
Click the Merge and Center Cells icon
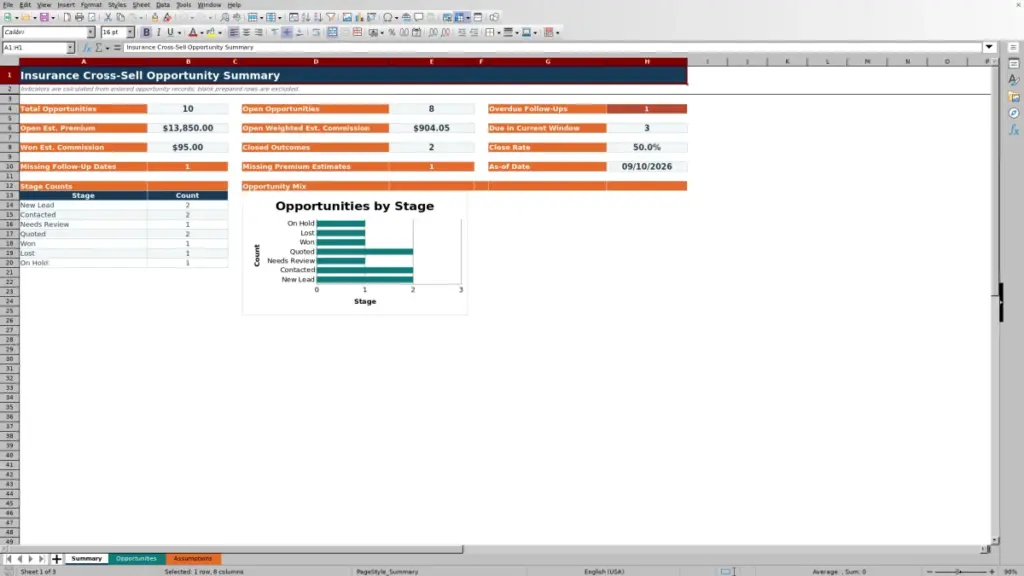(332, 32)
